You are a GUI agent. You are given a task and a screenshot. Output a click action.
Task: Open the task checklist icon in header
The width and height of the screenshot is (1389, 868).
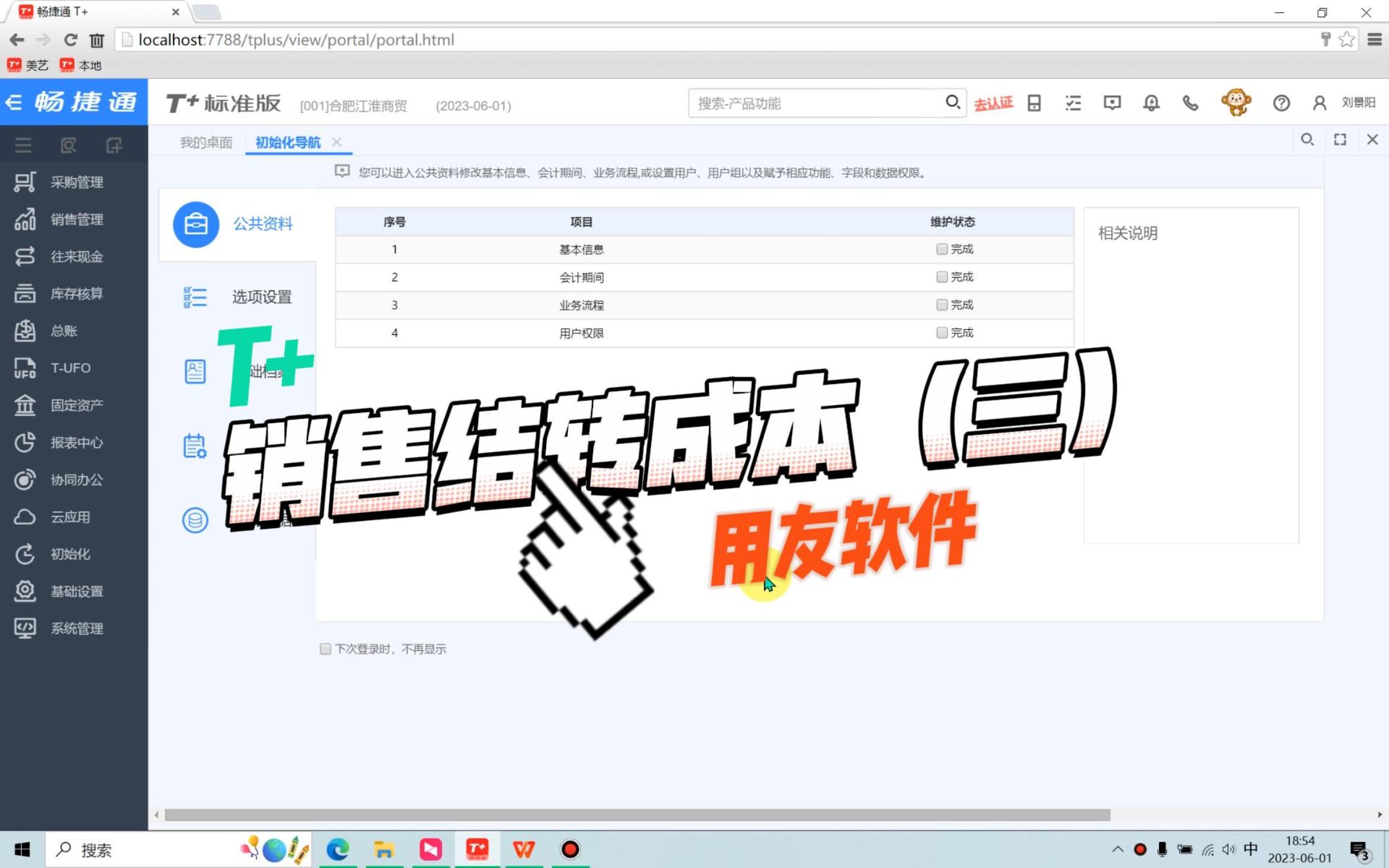(1073, 103)
